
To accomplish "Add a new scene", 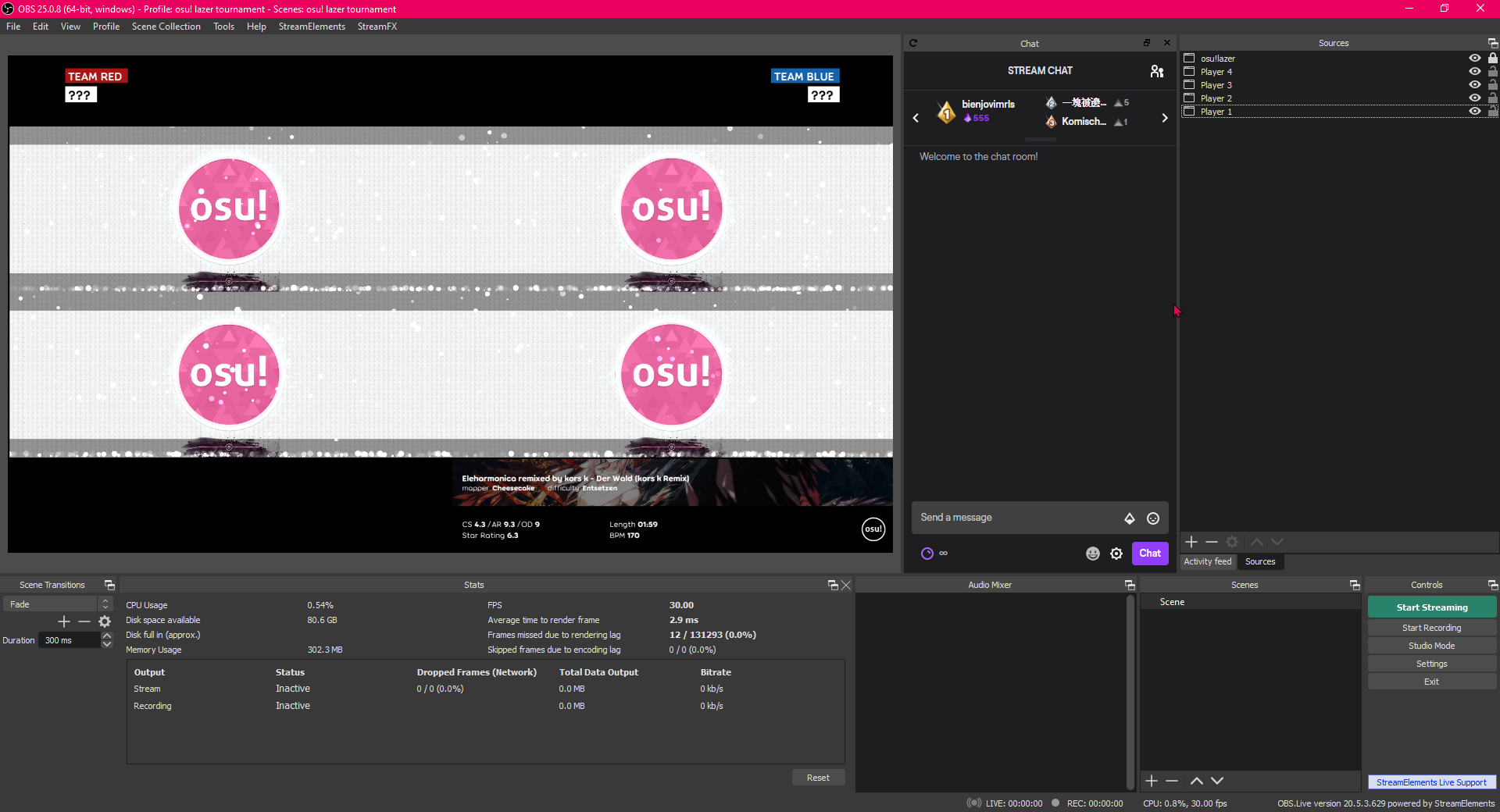I will [x=1152, y=782].
